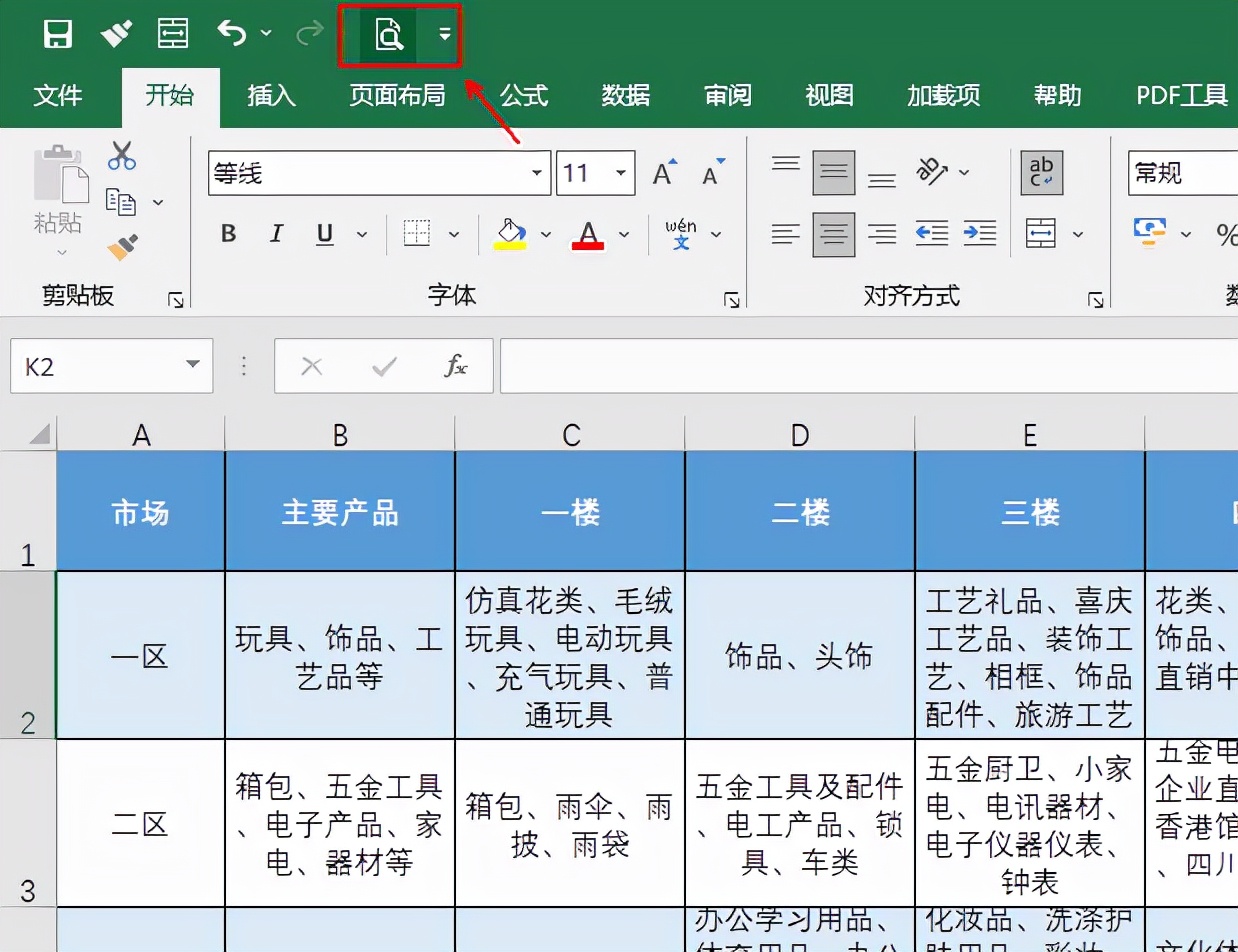Toggle Italic formatting
The height and width of the screenshot is (952, 1238).
click(x=277, y=234)
